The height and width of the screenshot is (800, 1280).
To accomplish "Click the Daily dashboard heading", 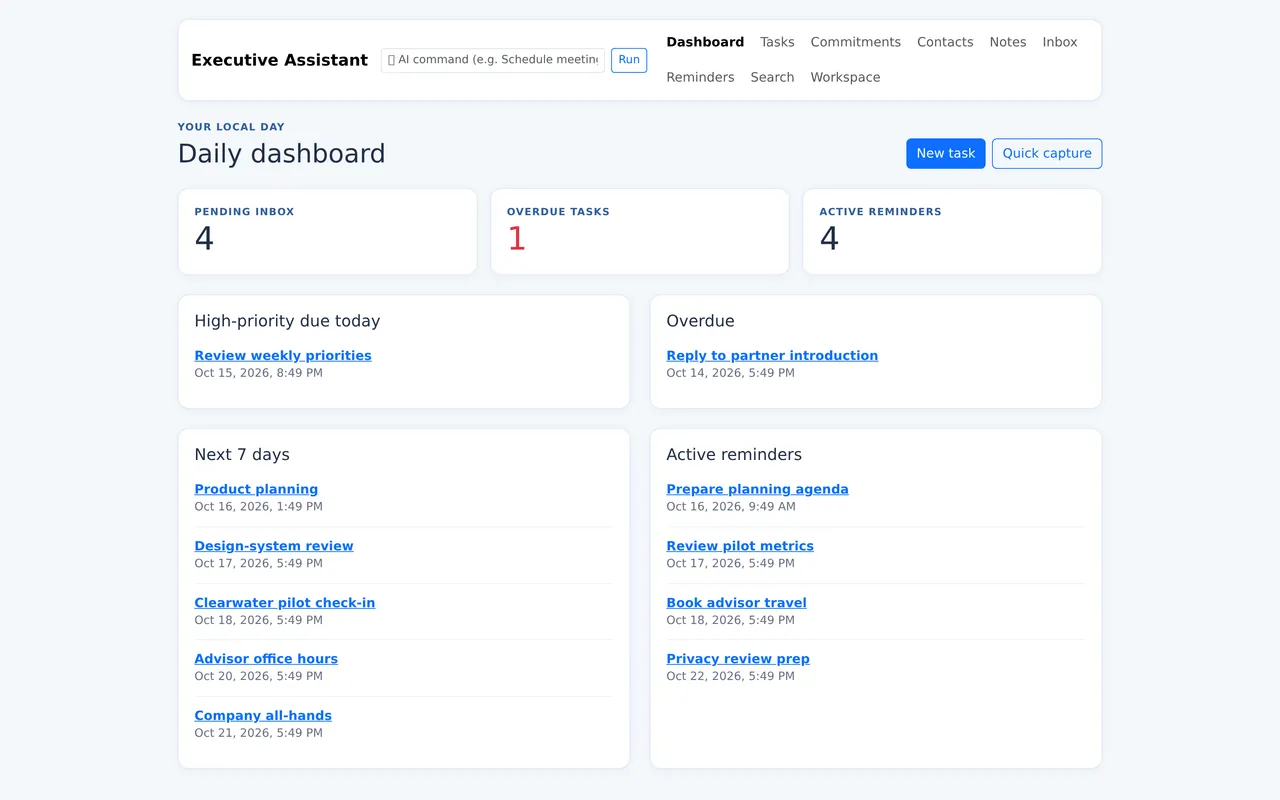I will [281, 153].
